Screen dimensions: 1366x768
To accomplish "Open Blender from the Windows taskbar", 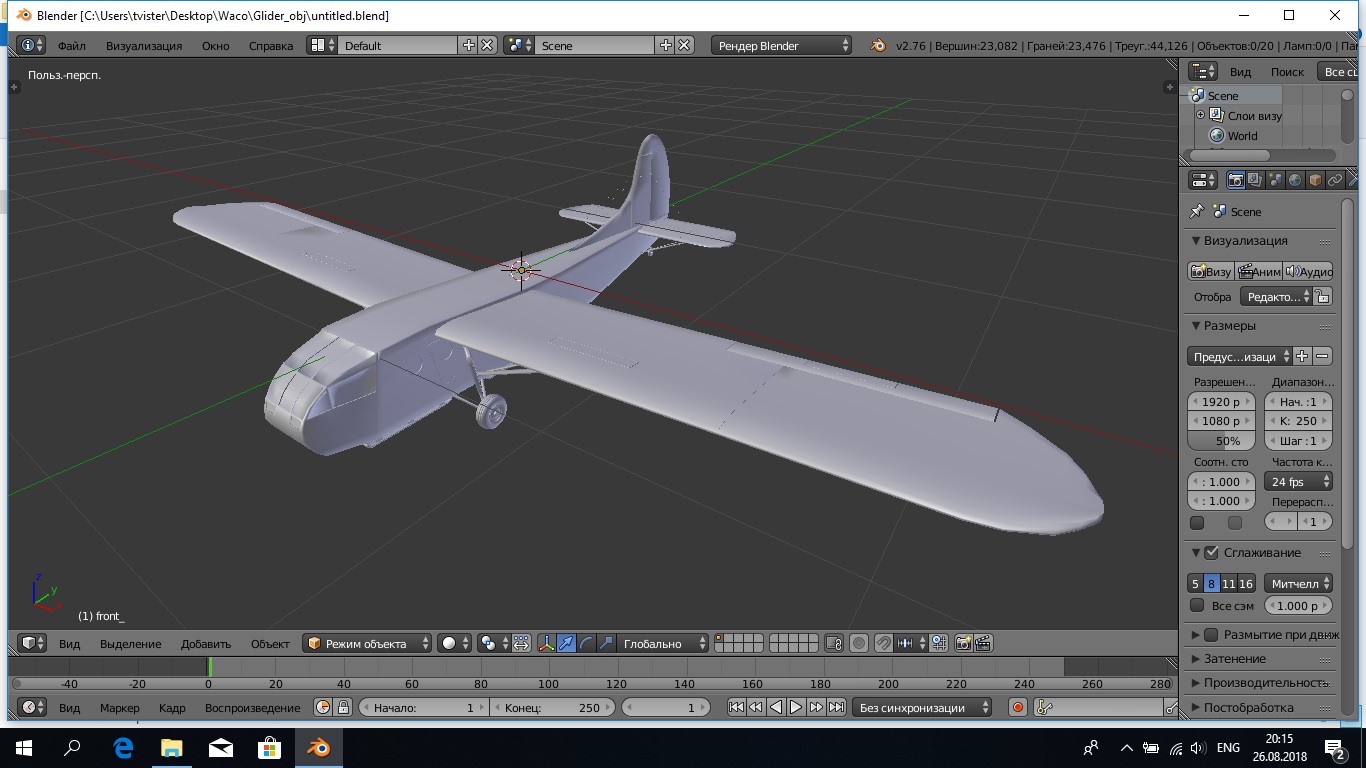I will (318, 747).
